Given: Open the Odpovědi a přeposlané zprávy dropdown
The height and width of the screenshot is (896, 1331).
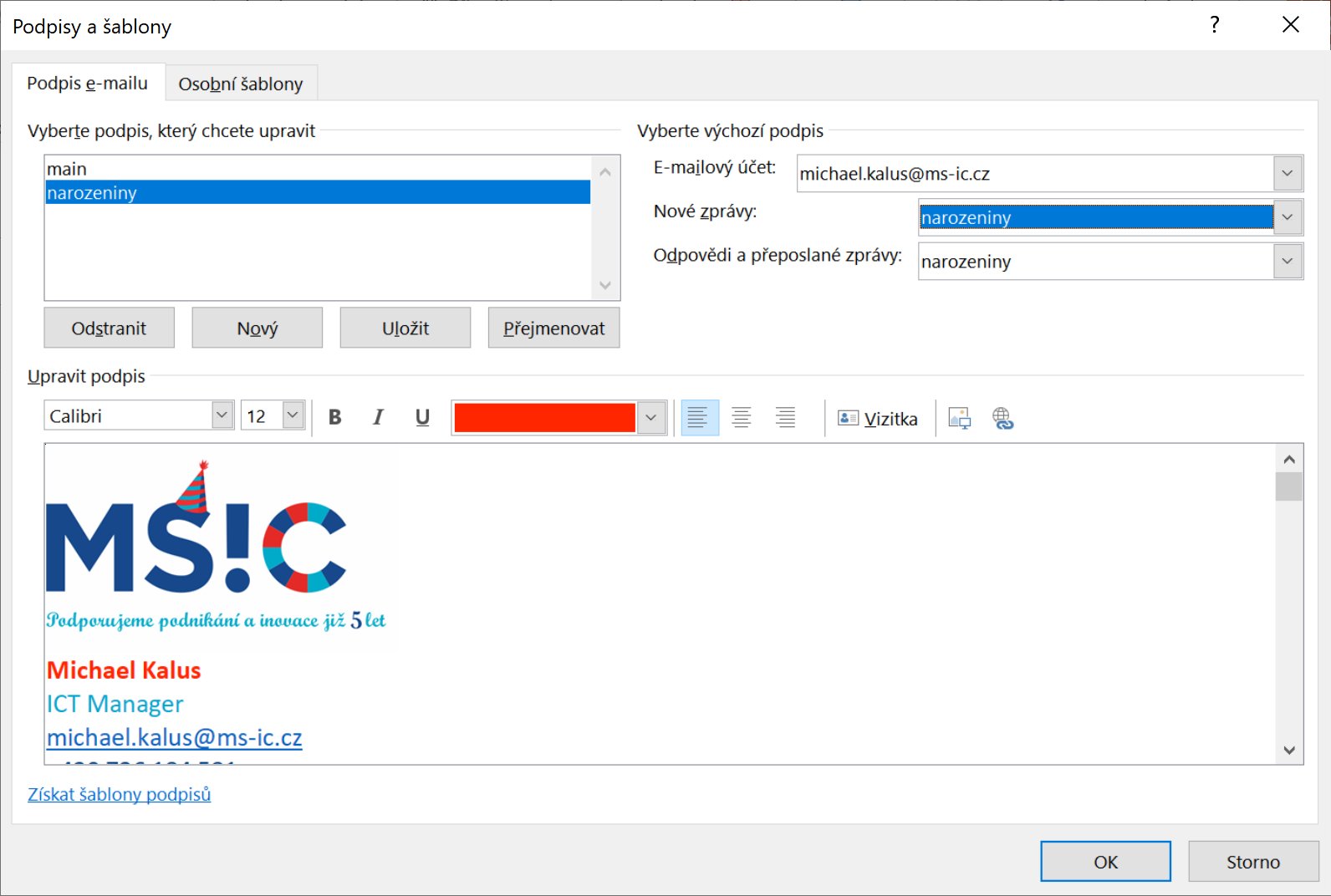Looking at the screenshot, I should coord(1288,262).
